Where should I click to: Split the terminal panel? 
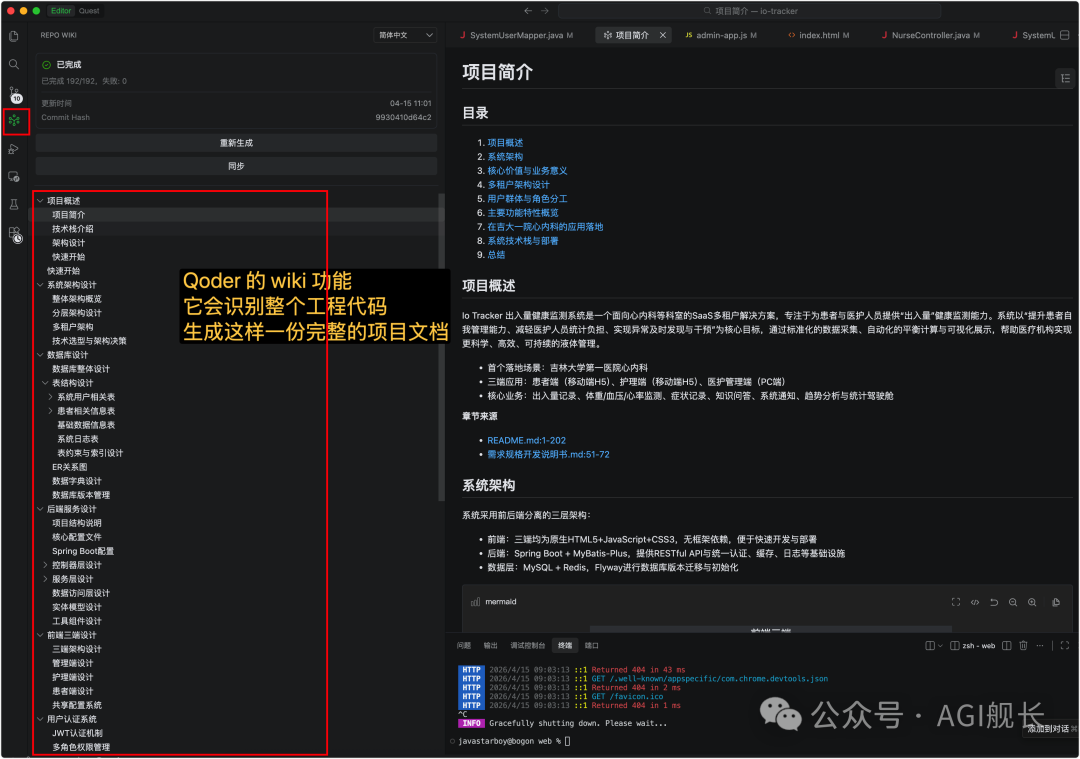tap(1007, 645)
